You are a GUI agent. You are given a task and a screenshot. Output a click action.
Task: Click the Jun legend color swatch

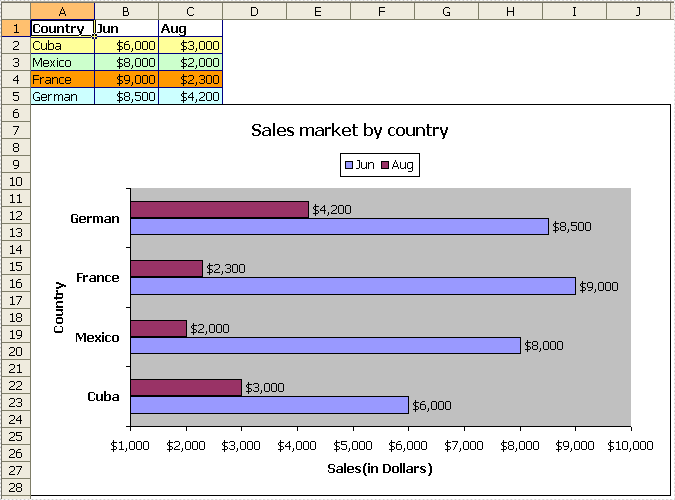tap(349, 165)
